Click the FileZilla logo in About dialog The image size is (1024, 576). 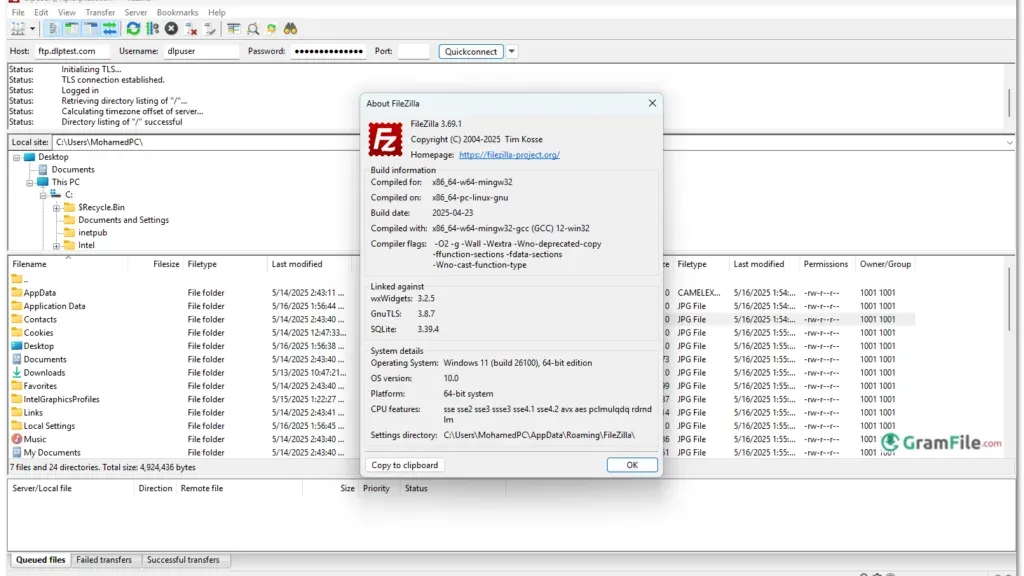(x=385, y=139)
